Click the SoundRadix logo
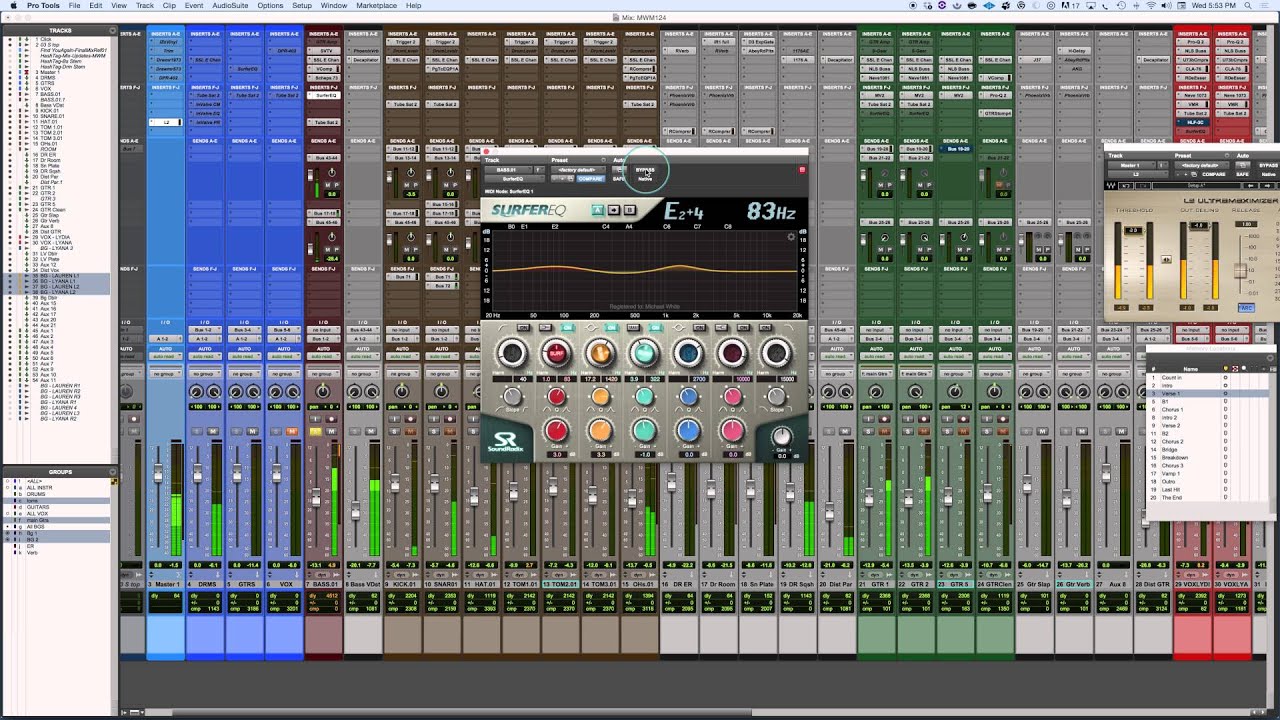The width and height of the screenshot is (1280, 720). coord(506,441)
